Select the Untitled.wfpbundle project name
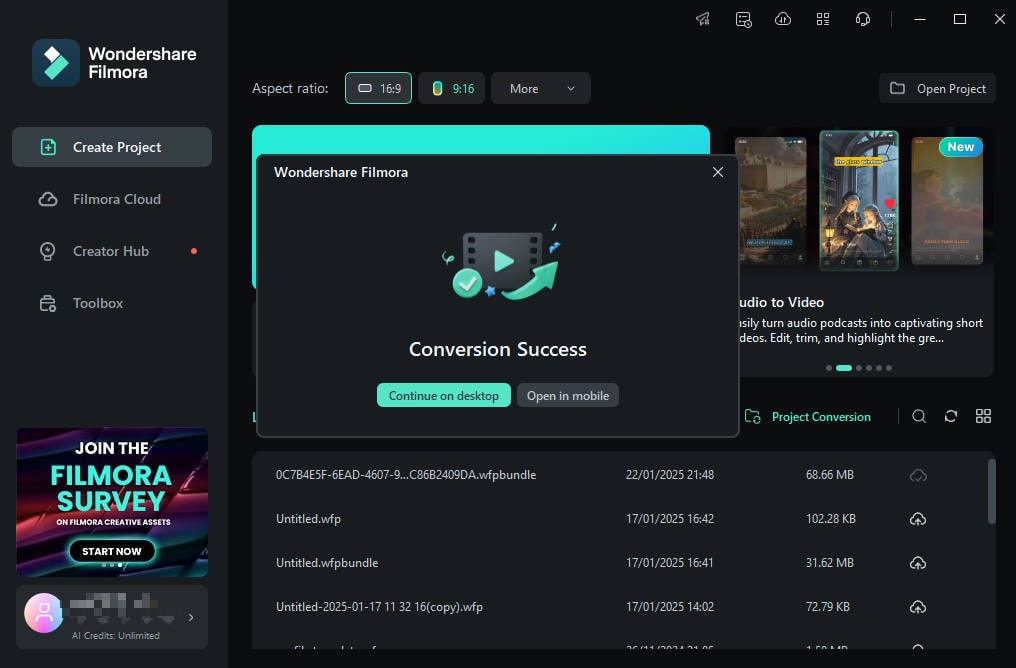This screenshot has width=1016, height=668. pos(327,563)
